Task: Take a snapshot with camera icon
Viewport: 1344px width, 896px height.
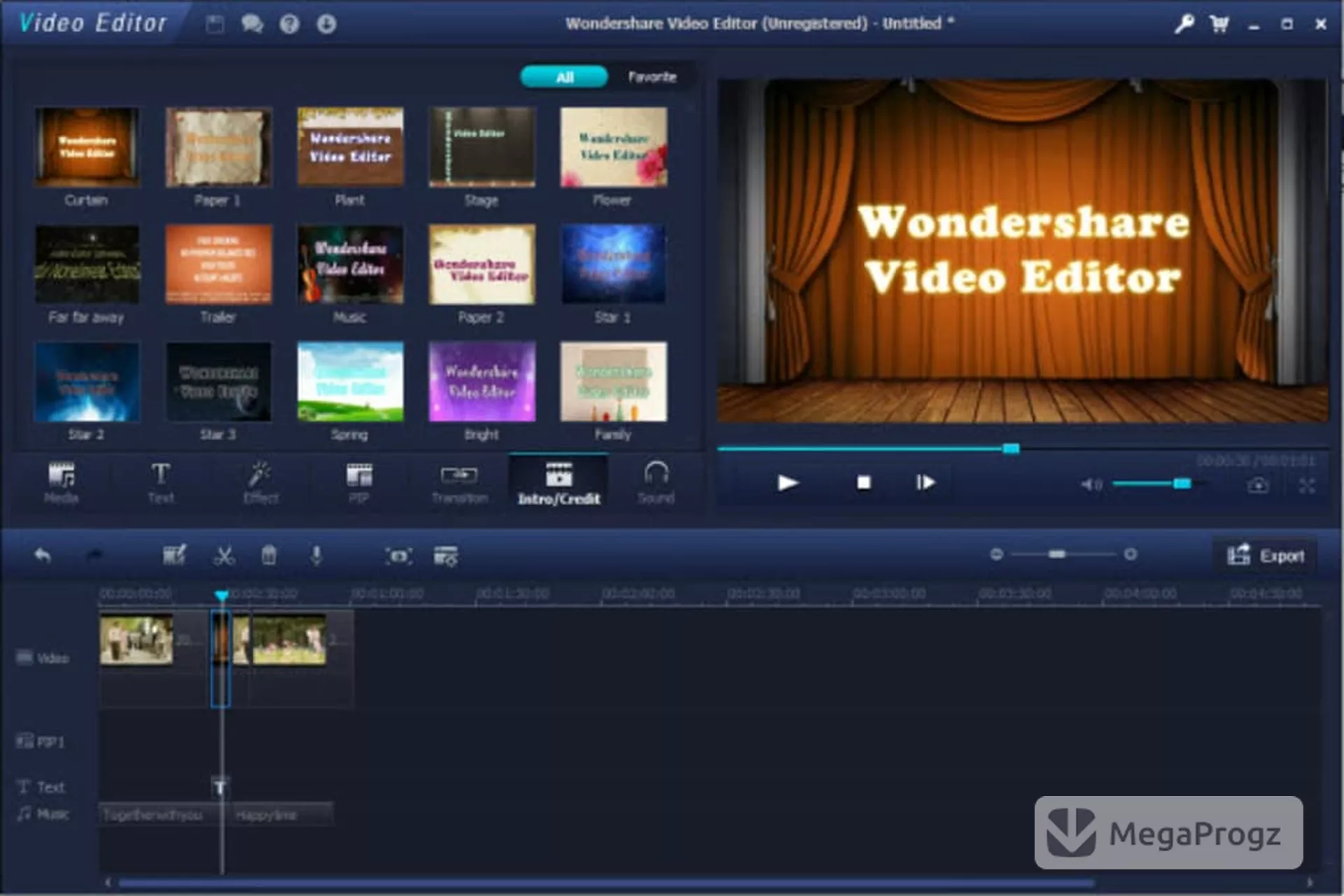Action: 1258,484
